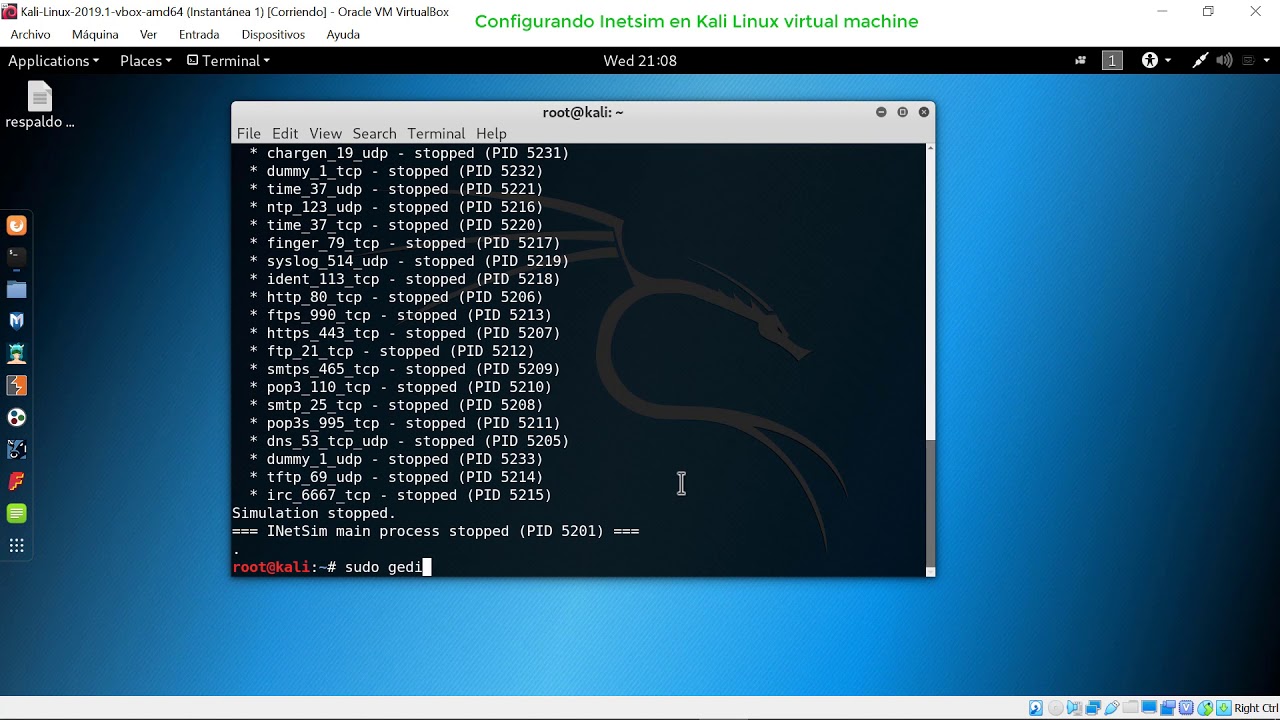This screenshot has width=1280, height=720.
Task: Launch Faraday red F icon in dock
Action: click(x=16, y=481)
